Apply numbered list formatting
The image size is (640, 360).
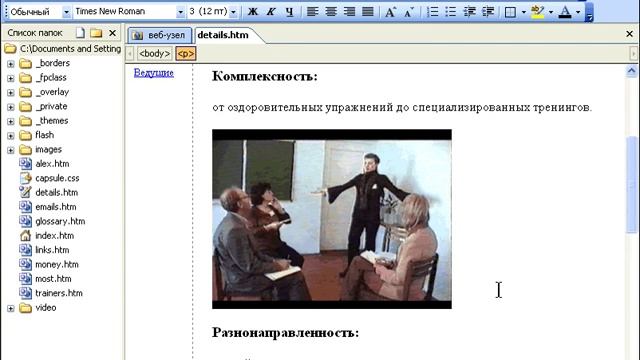click(x=432, y=11)
